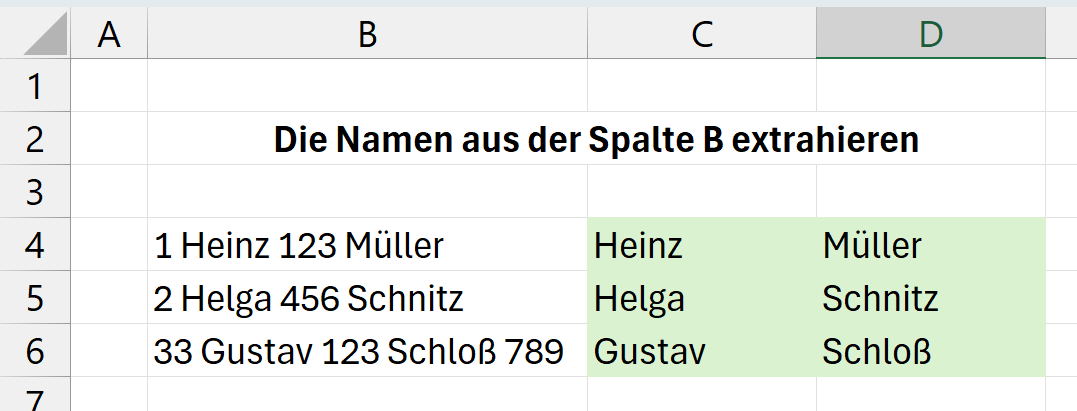
Task: Select column C header
Action: click(701, 34)
